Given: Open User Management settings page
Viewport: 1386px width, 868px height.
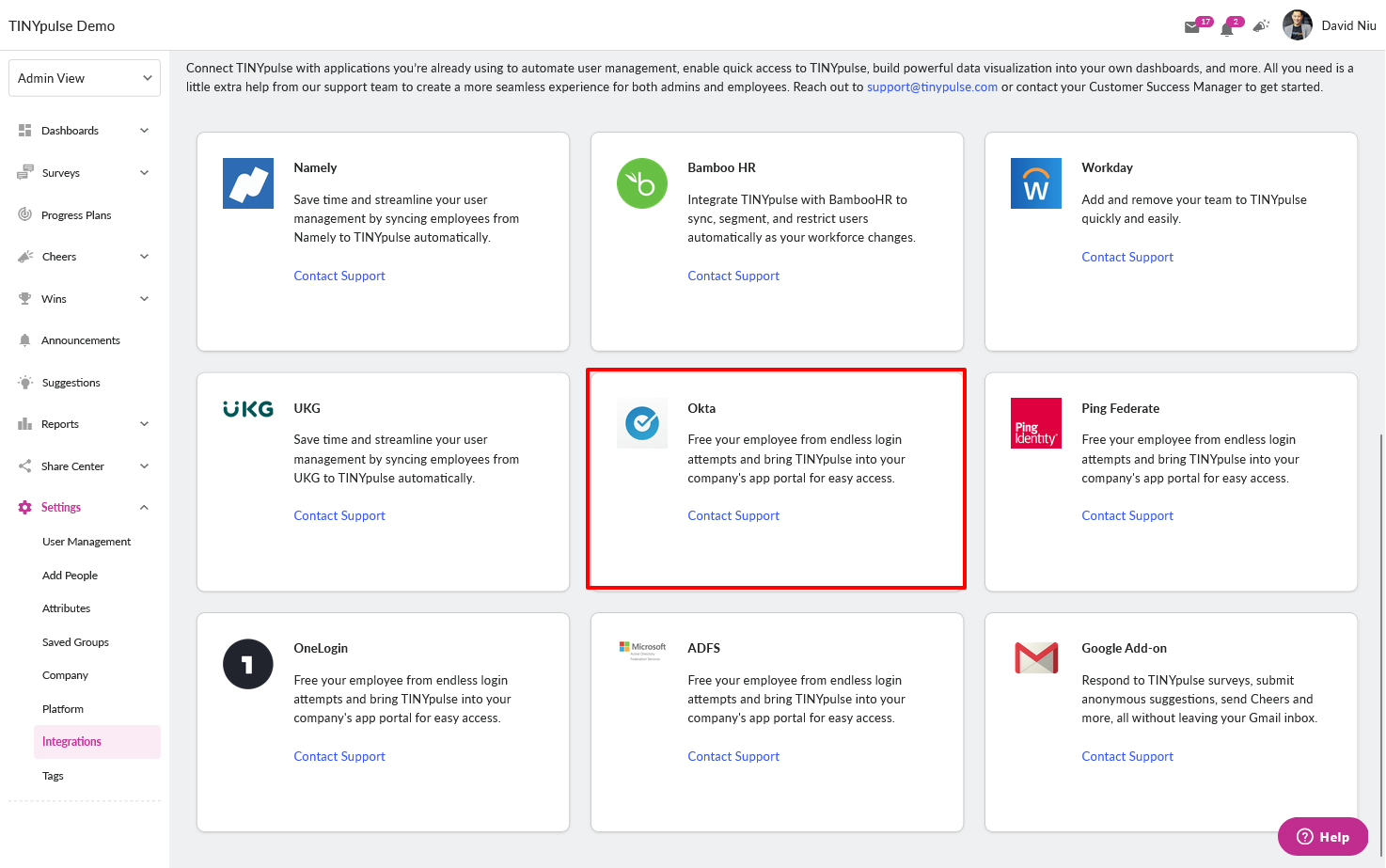Looking at the screenshot, I should [87, 542].
